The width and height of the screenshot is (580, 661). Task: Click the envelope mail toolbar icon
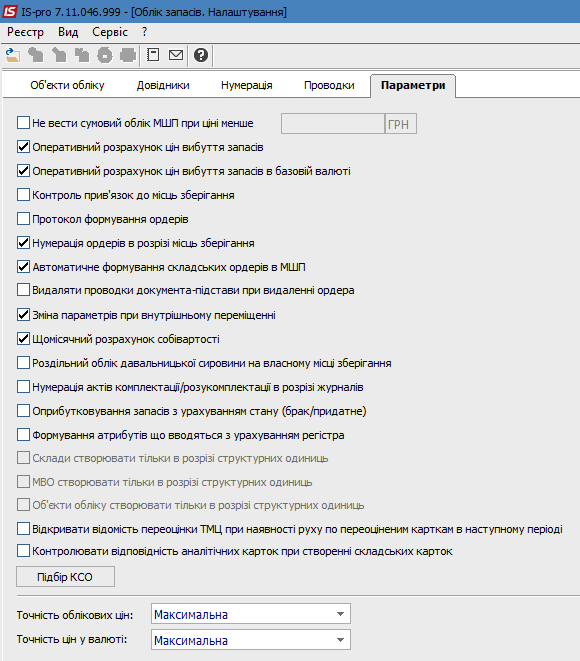176,55
